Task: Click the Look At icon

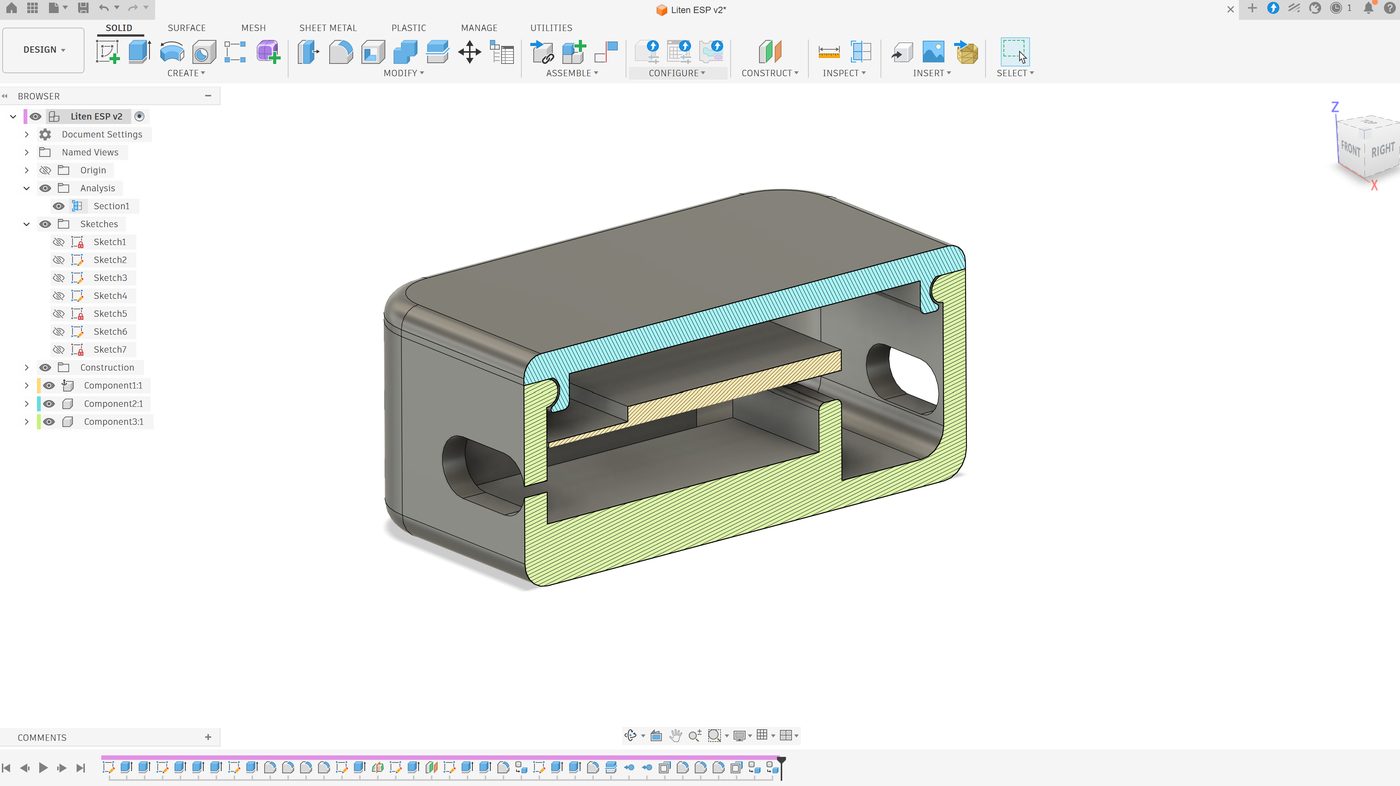Action: [x=656, y=735]
